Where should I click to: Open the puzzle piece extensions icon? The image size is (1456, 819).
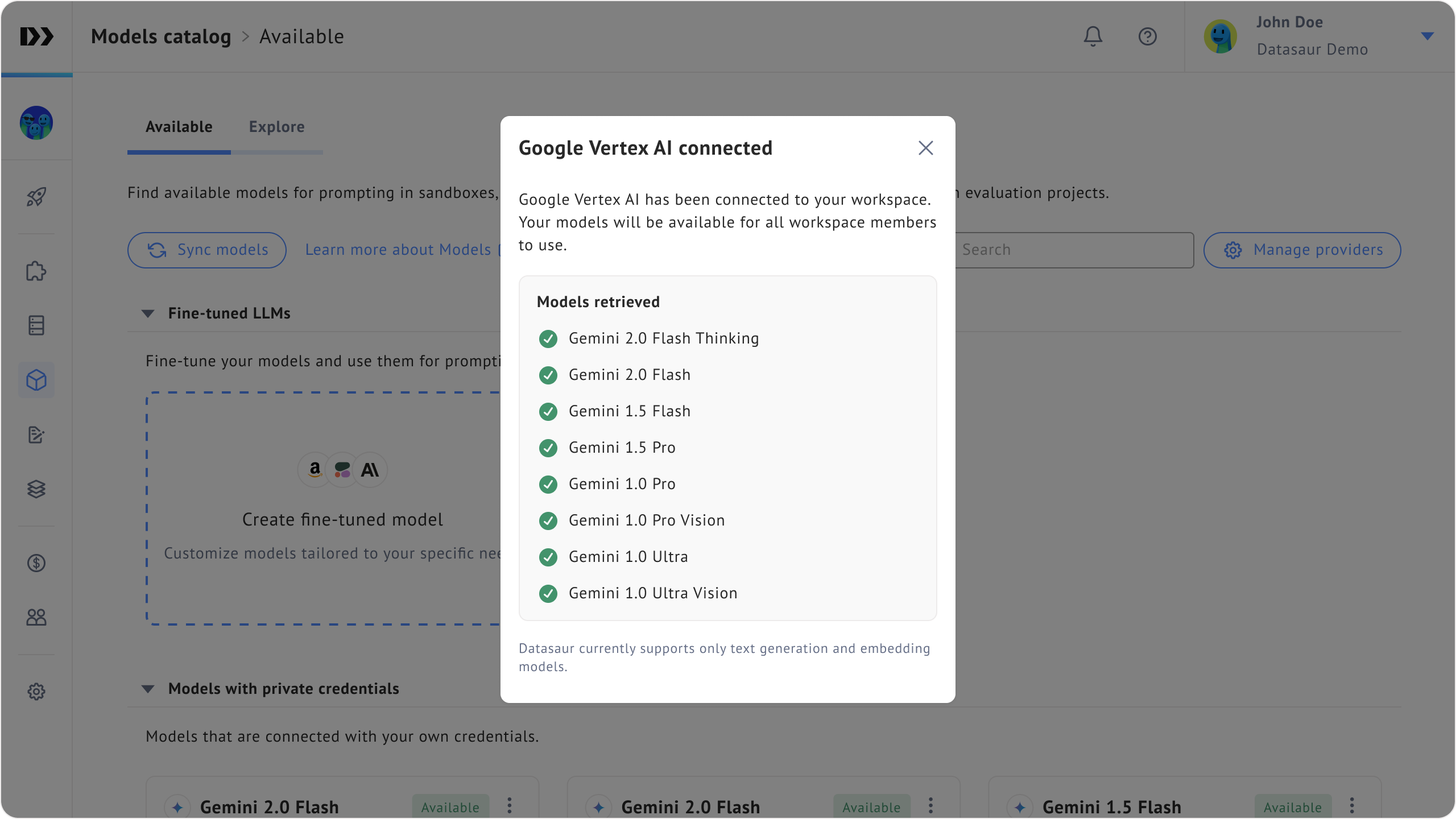[36, 271]
